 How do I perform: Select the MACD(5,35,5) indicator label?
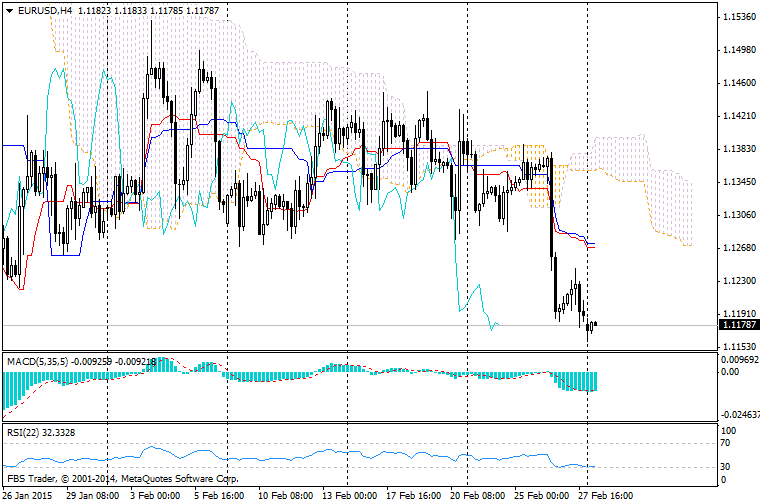click(x=38, y=362)
